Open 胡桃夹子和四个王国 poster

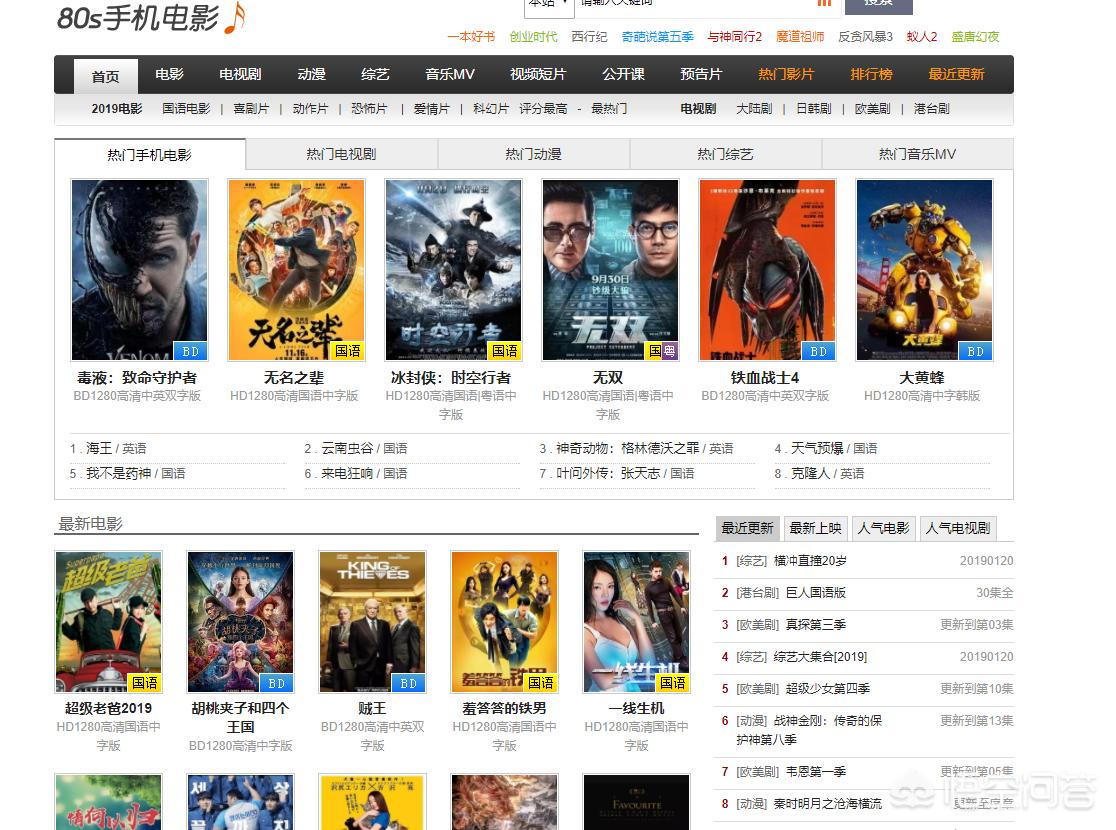pyautogui.click(x=241, y=621)
